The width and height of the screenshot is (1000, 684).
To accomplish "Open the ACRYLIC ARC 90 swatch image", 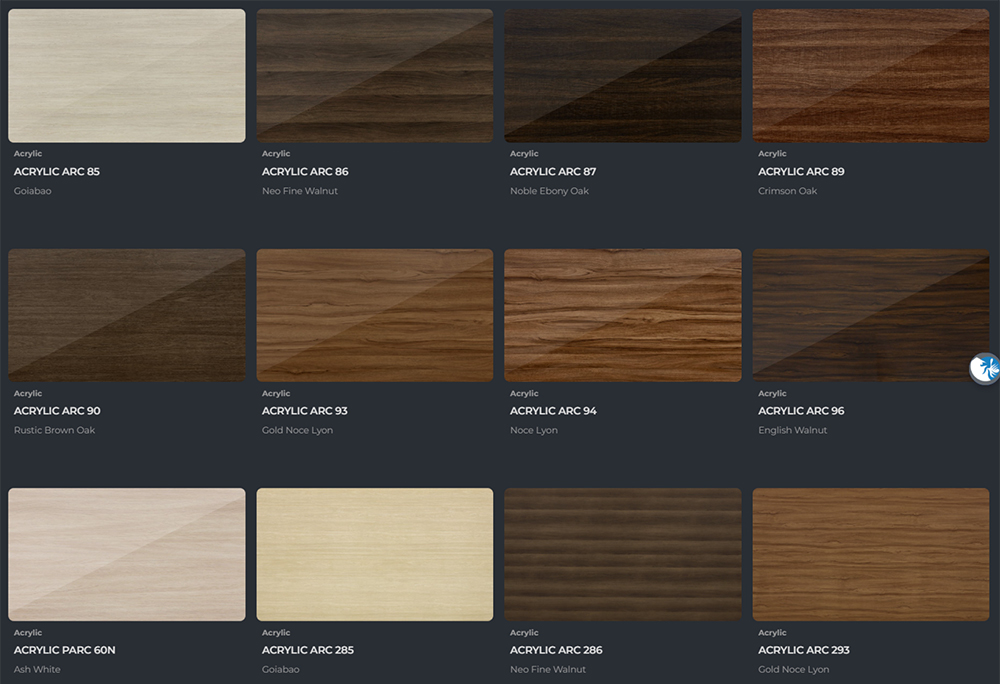I will pyautogui.click(x=126, y=316).
